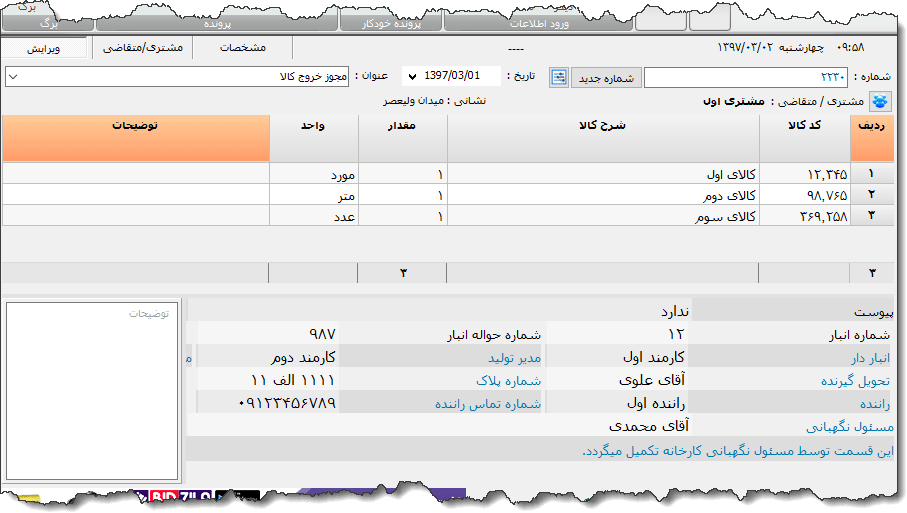
Task: Click product code ۱۲,۳۴۵ cell
Action: pyautogui.click(x=805, y=174)
